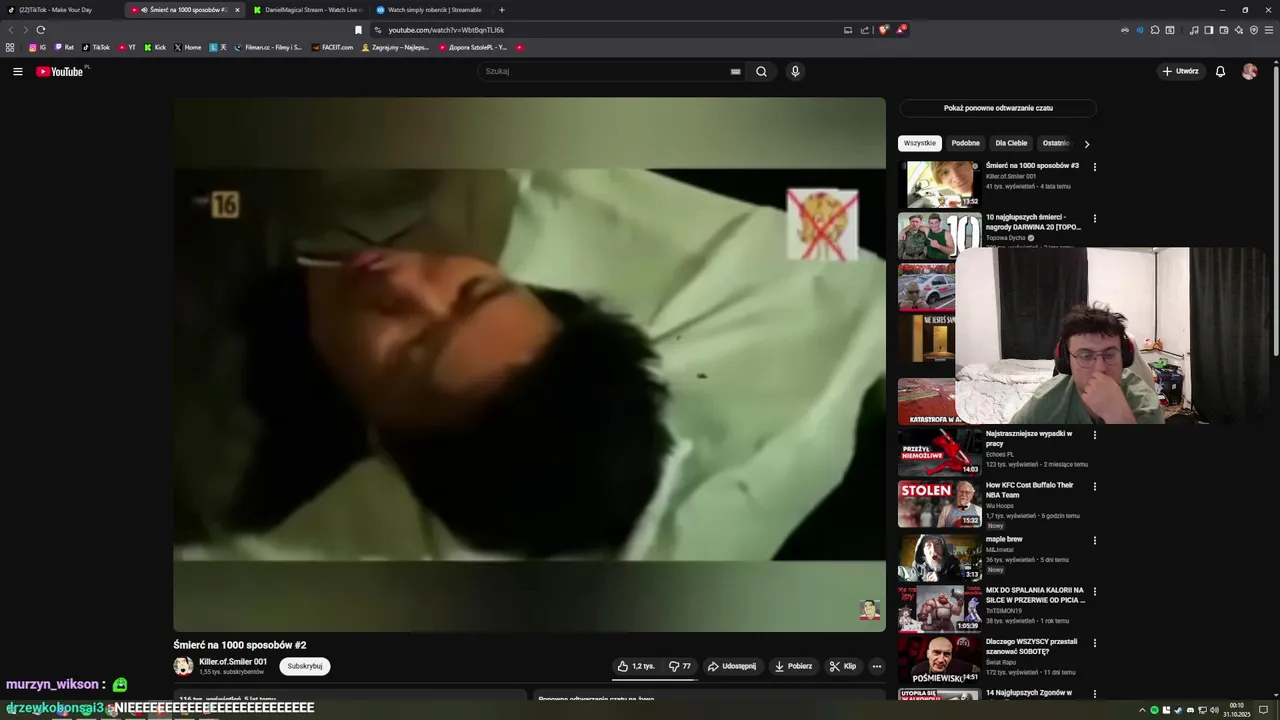Click the address bar URL
1280x720 pixels.
pos(446,30)
